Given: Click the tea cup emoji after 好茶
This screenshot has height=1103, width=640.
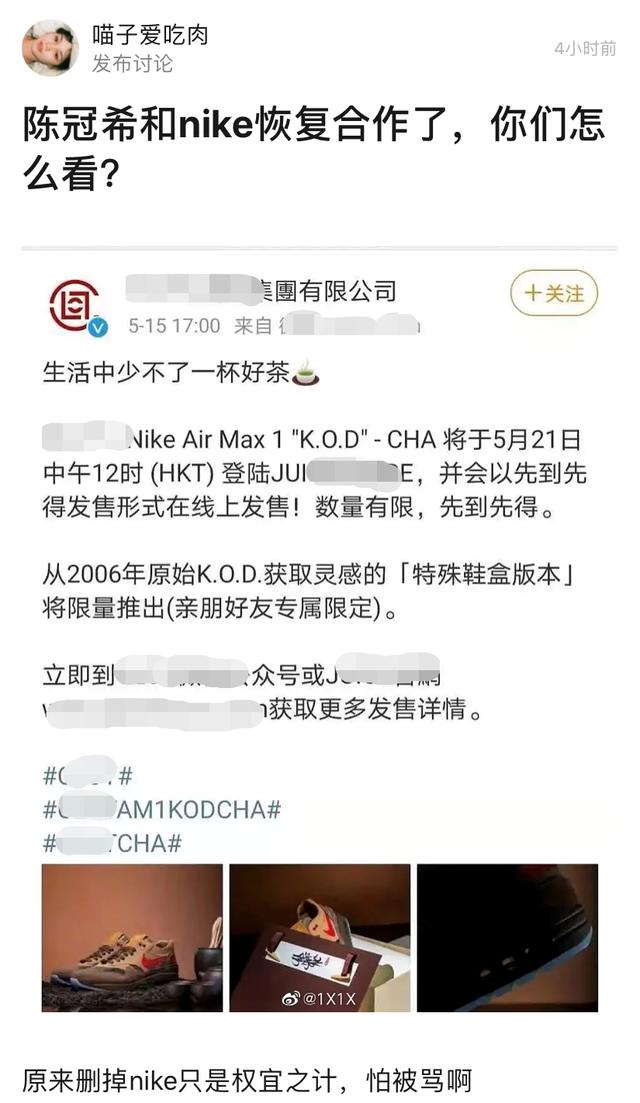Looking at the screenshot, I should coord(305,372).
